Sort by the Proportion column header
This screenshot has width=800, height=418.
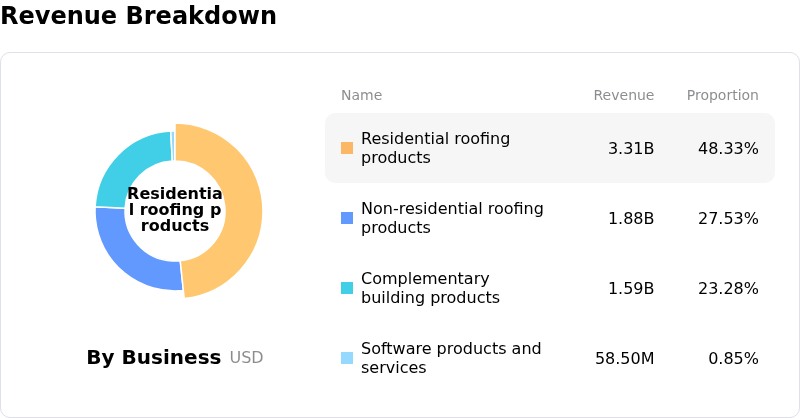coord(722,96)
